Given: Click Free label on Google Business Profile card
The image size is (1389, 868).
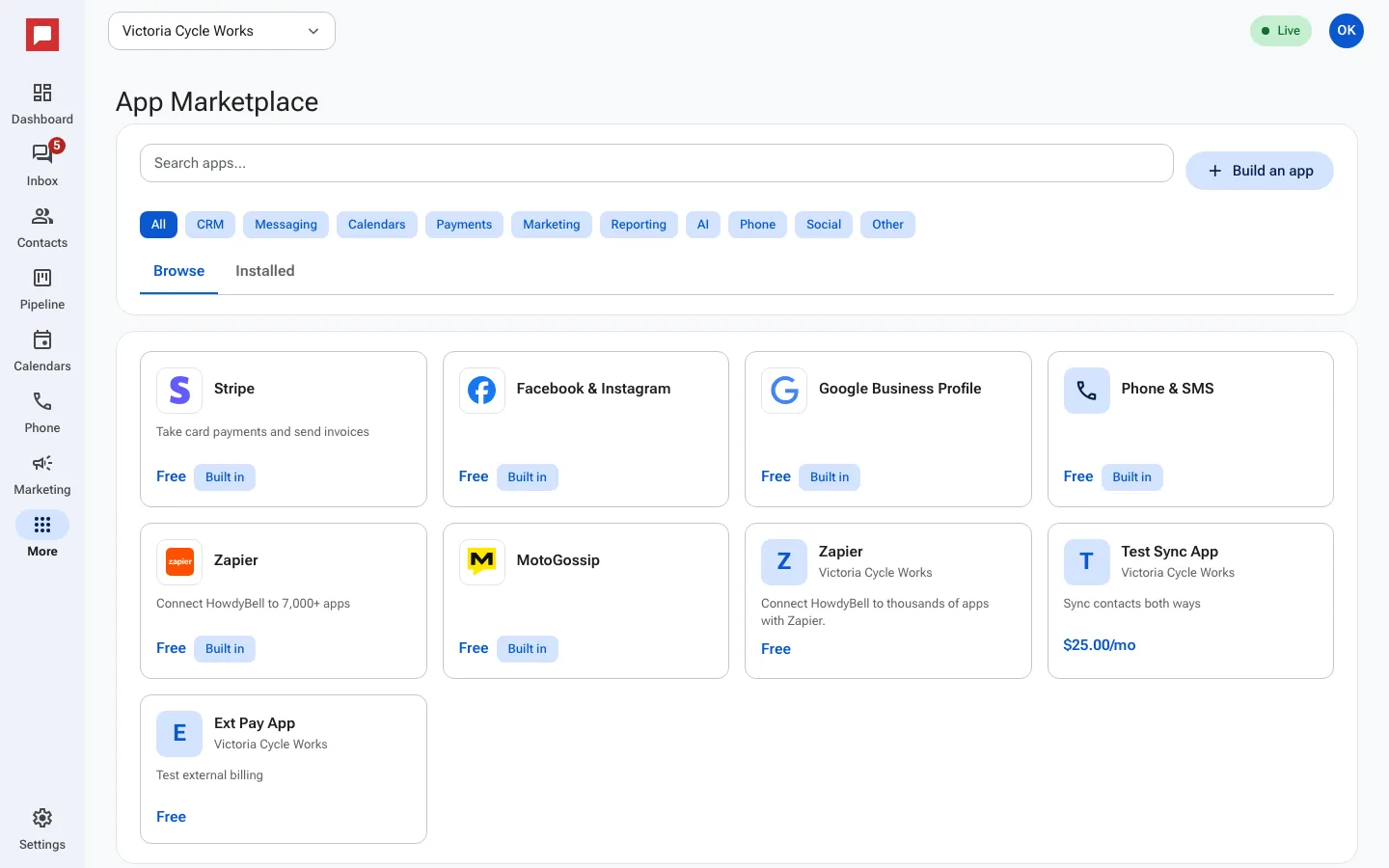Looking at the screenshot, I should [x=776, y=476].
